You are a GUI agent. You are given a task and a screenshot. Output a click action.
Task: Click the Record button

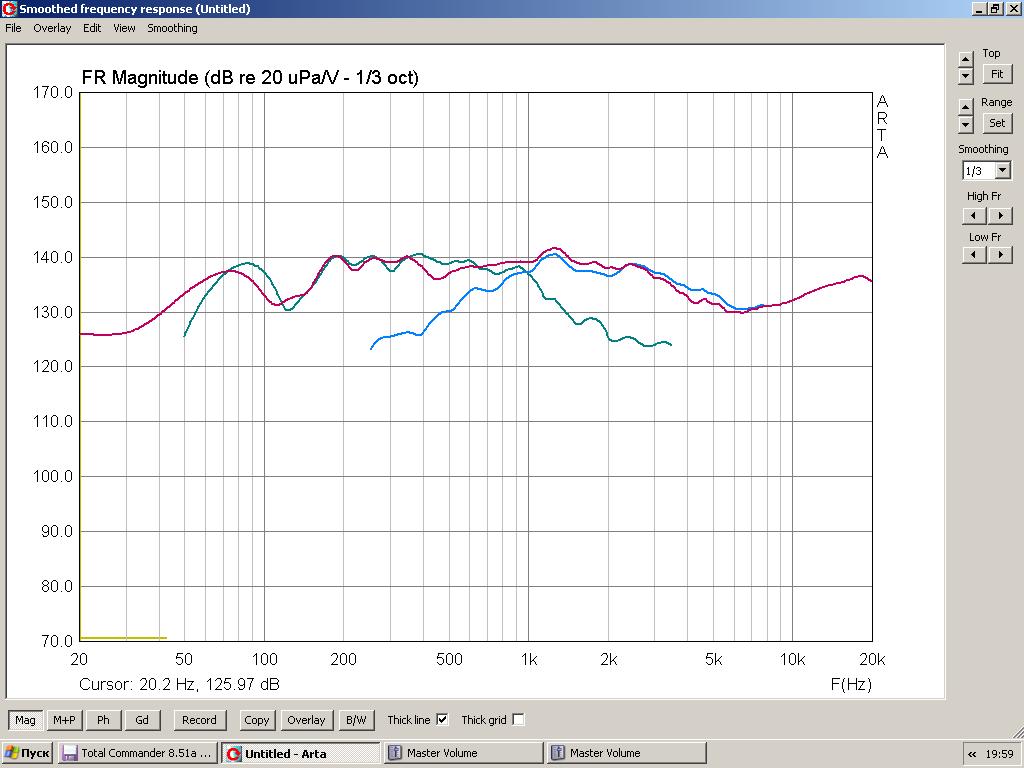click(x=199, y=720)
